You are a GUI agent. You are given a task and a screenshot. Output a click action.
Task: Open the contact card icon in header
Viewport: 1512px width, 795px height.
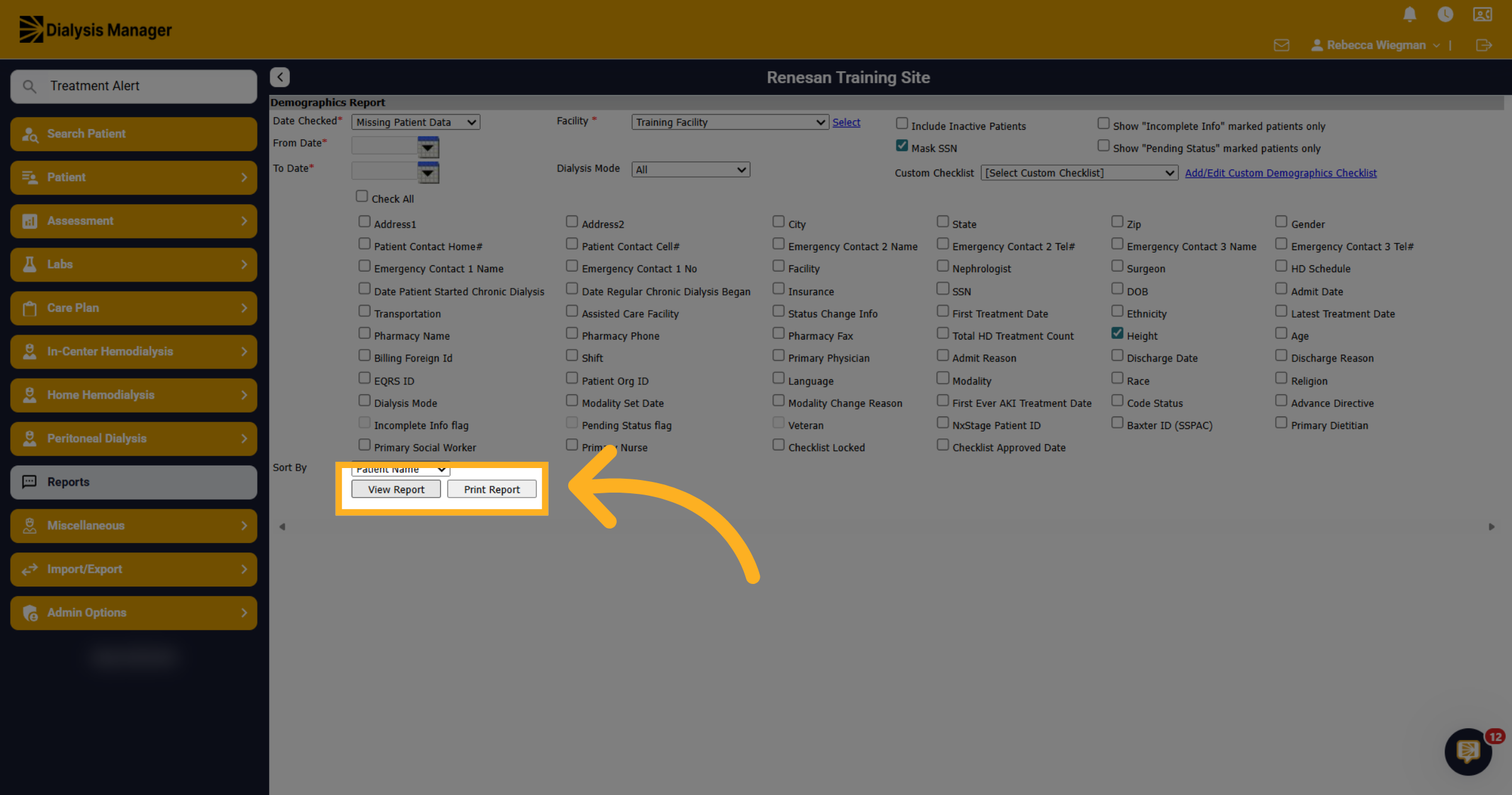pyautogui.click(x=1482, y=14)
